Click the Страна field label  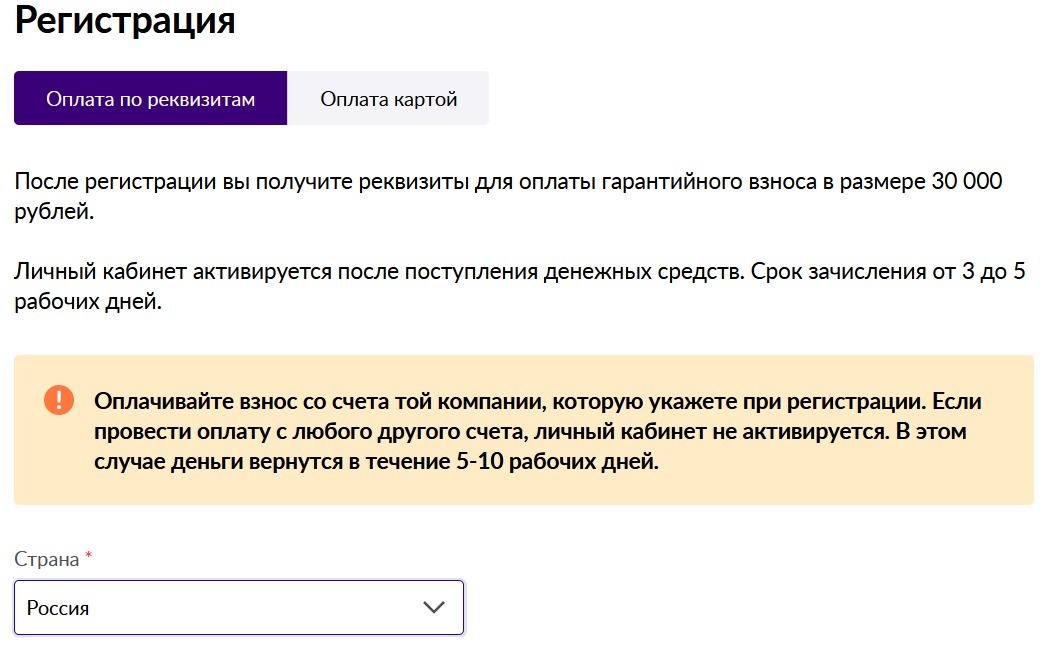pyautogui.click(x=47, y=560)
